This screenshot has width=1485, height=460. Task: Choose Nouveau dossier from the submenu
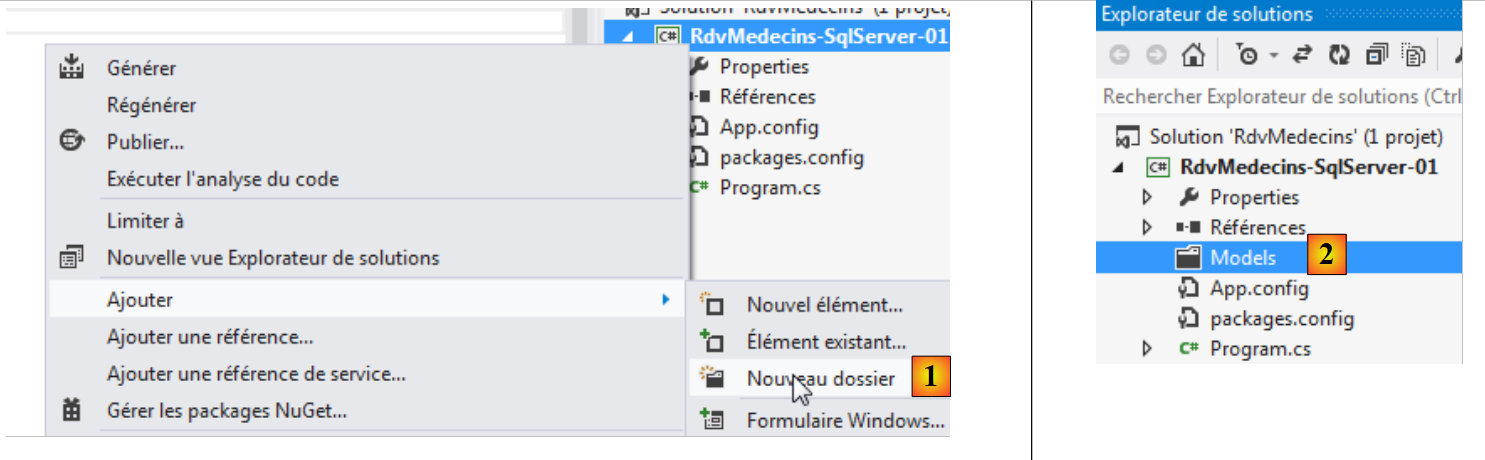(820, 378)
